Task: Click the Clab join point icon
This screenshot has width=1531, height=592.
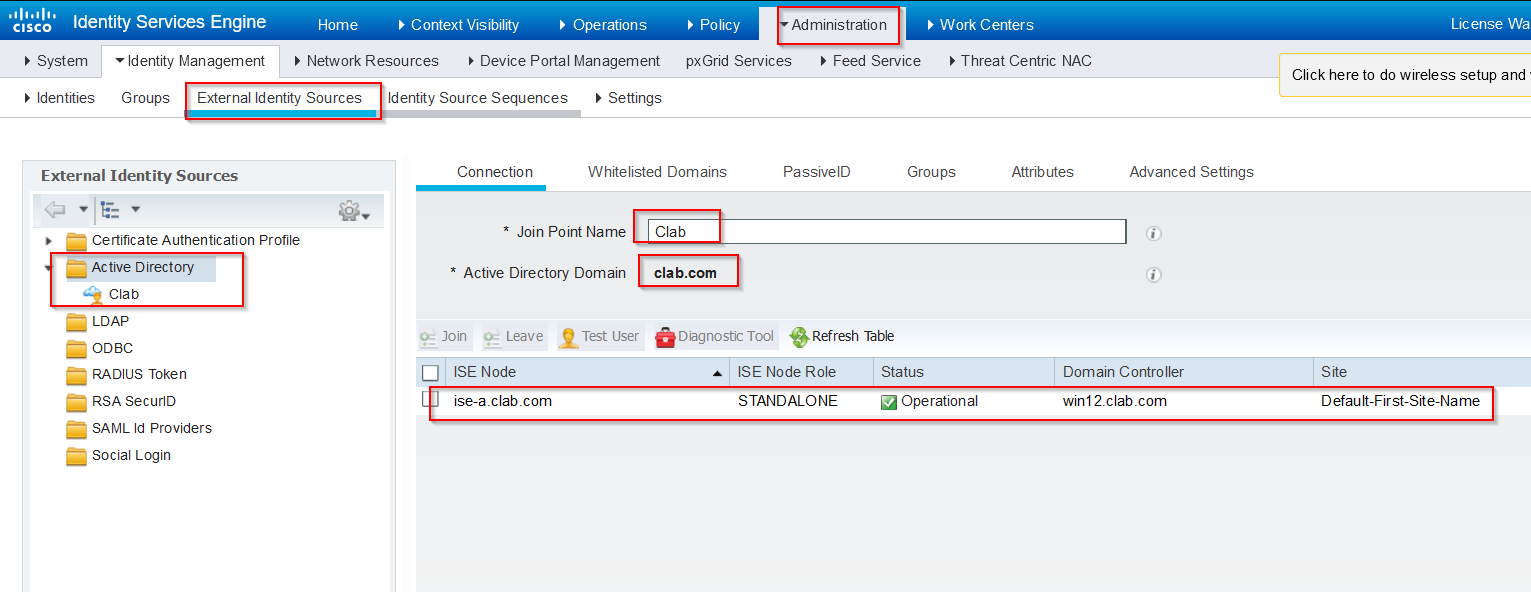Action: pos(93,295)
